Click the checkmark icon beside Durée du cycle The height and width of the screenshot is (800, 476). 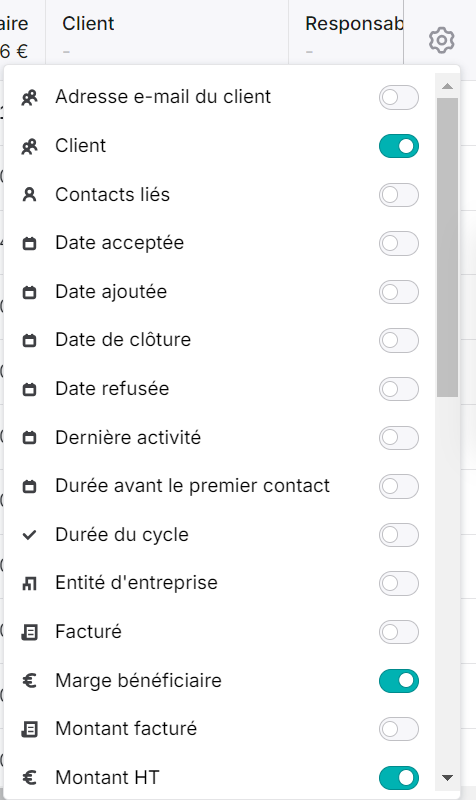click(x=30, y=535)
